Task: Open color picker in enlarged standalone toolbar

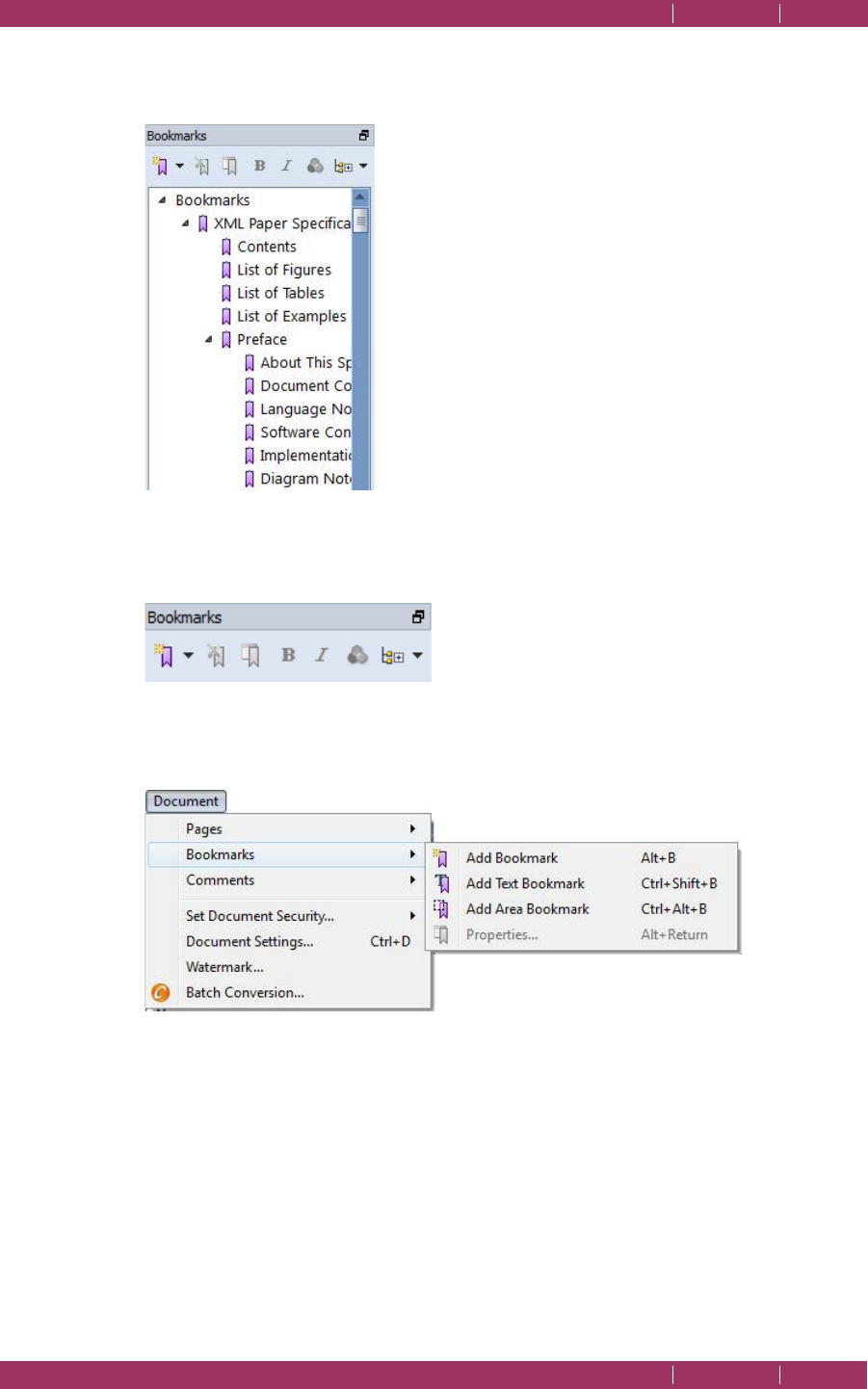Action: coord(357,655)
